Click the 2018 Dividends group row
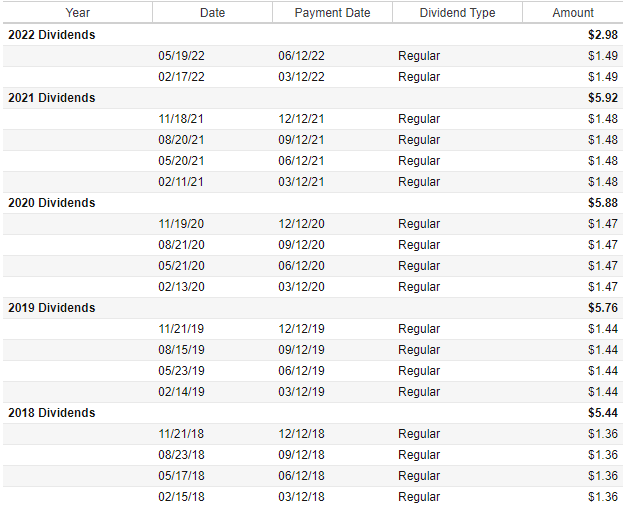Viewport: 633px width, 507px height. (52, 413)
